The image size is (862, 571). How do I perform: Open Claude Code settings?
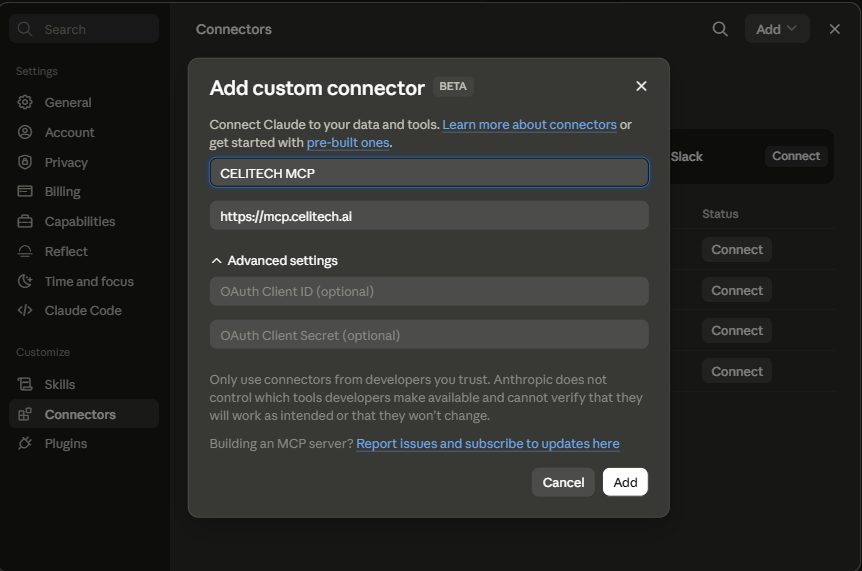click(x=84, y=311)
